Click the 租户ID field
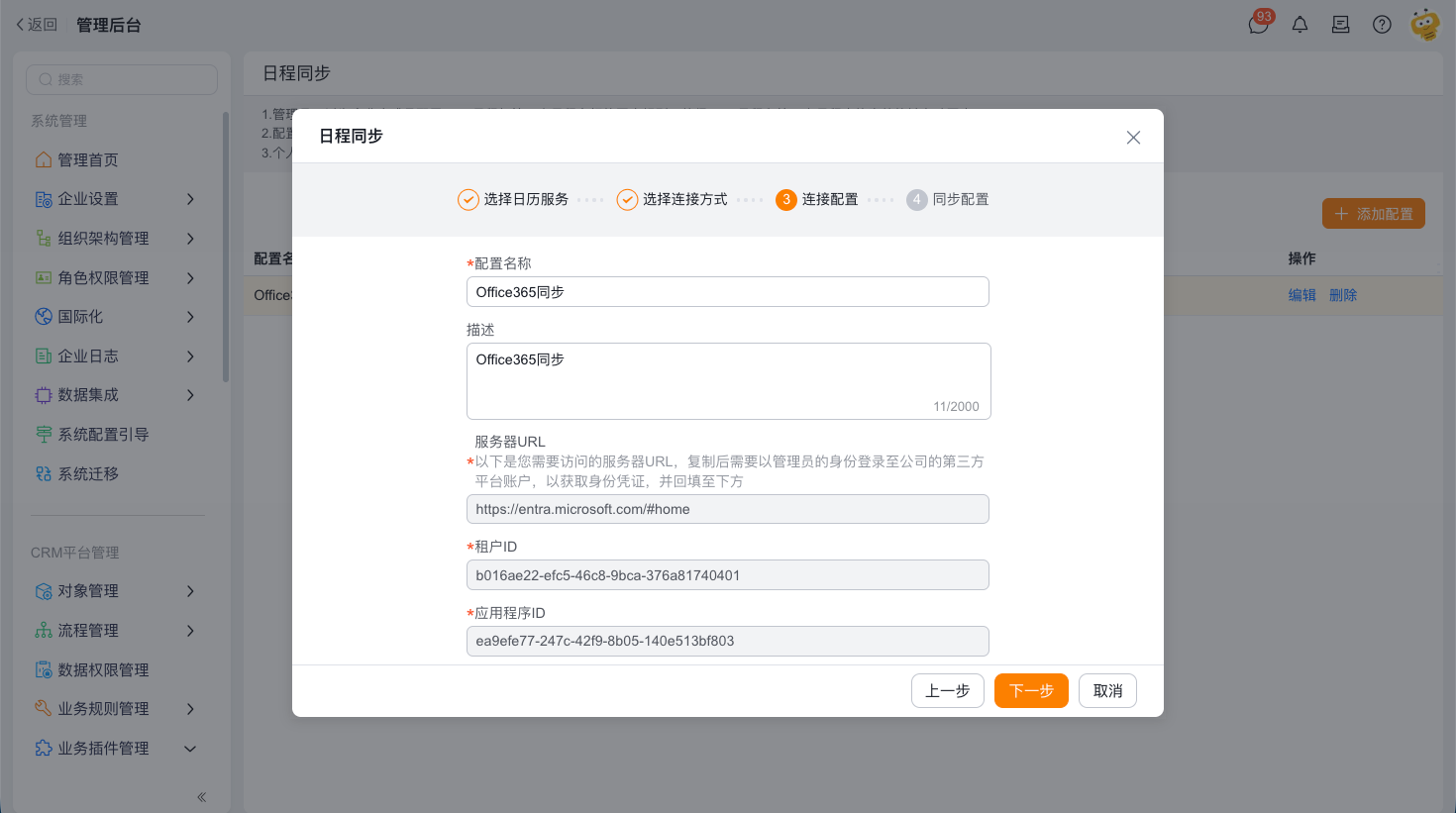This screenshot has width=1456, height=813. (x=728, y=575)
